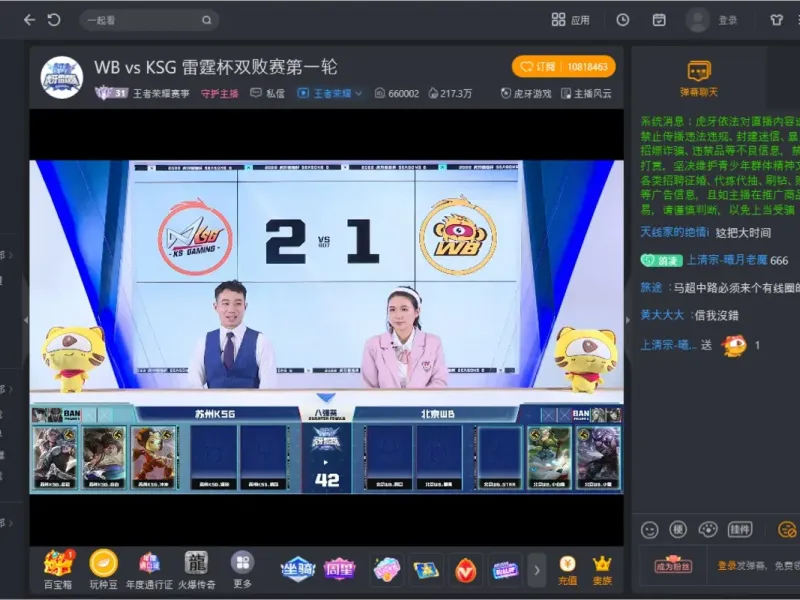Open 王者荣耀赛事 streamer name
Viewport: 800px width, 600px height.
pos(161,93)
